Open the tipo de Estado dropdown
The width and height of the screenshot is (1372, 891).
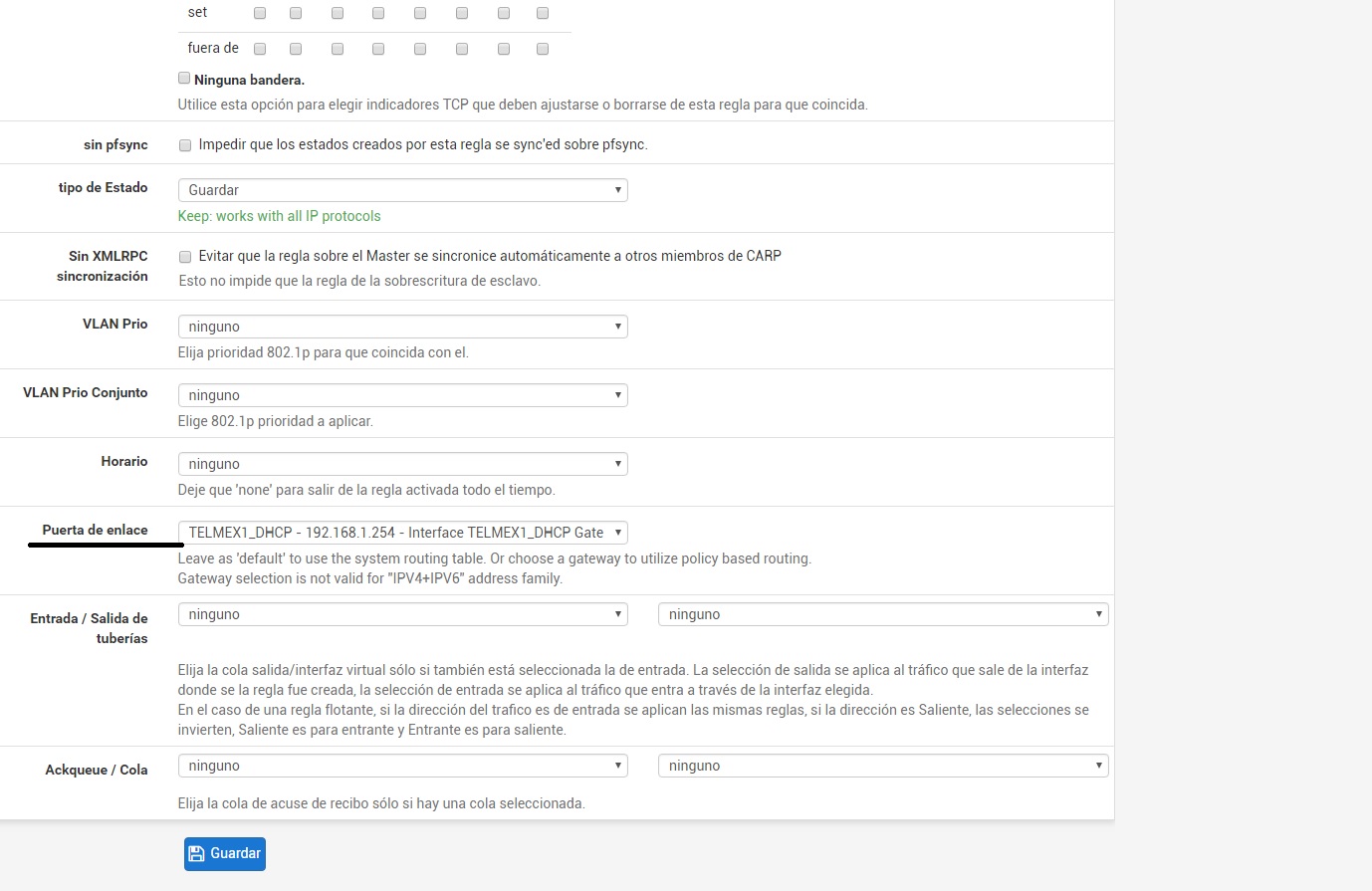pyautogui.click(x=402, y=190)
